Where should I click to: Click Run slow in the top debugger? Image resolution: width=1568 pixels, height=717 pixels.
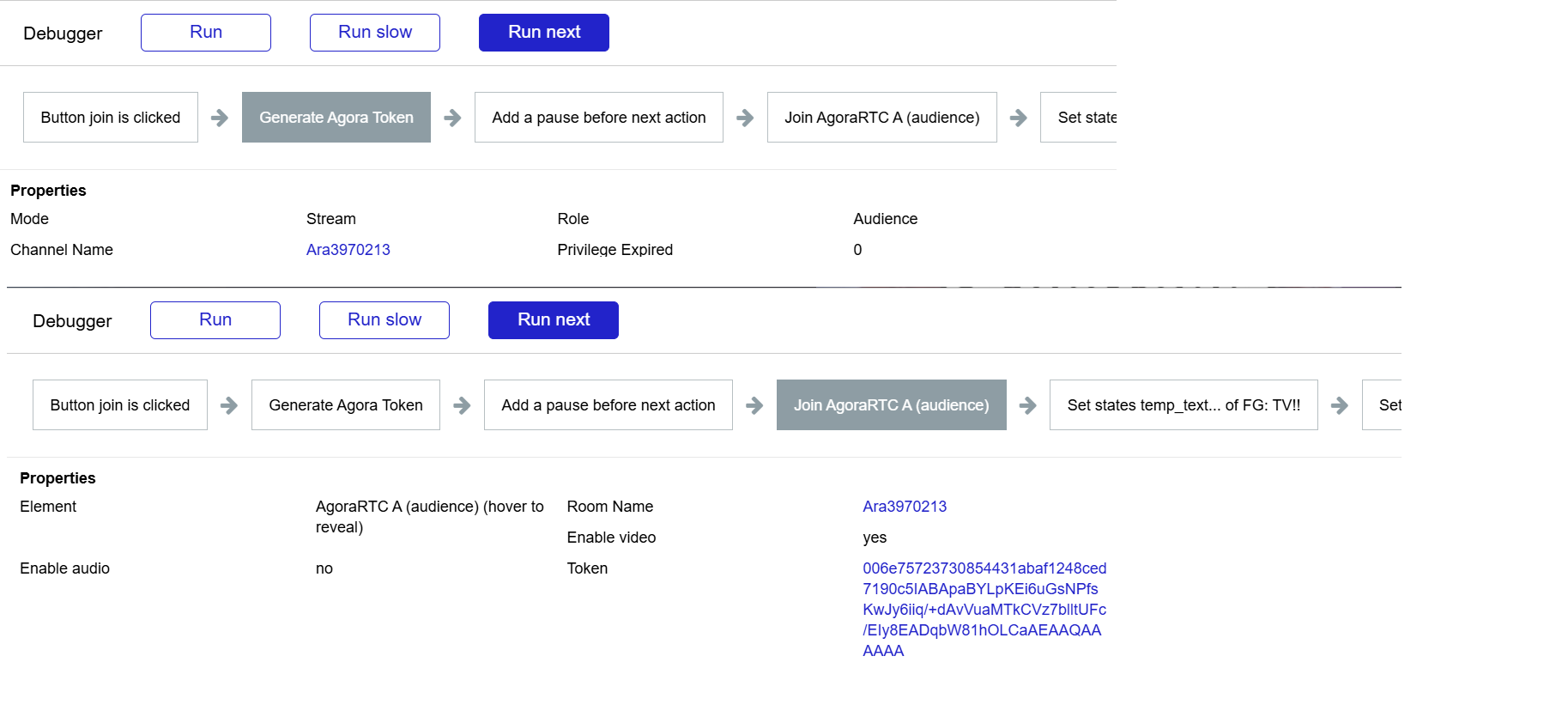click(x=375, y=33)
